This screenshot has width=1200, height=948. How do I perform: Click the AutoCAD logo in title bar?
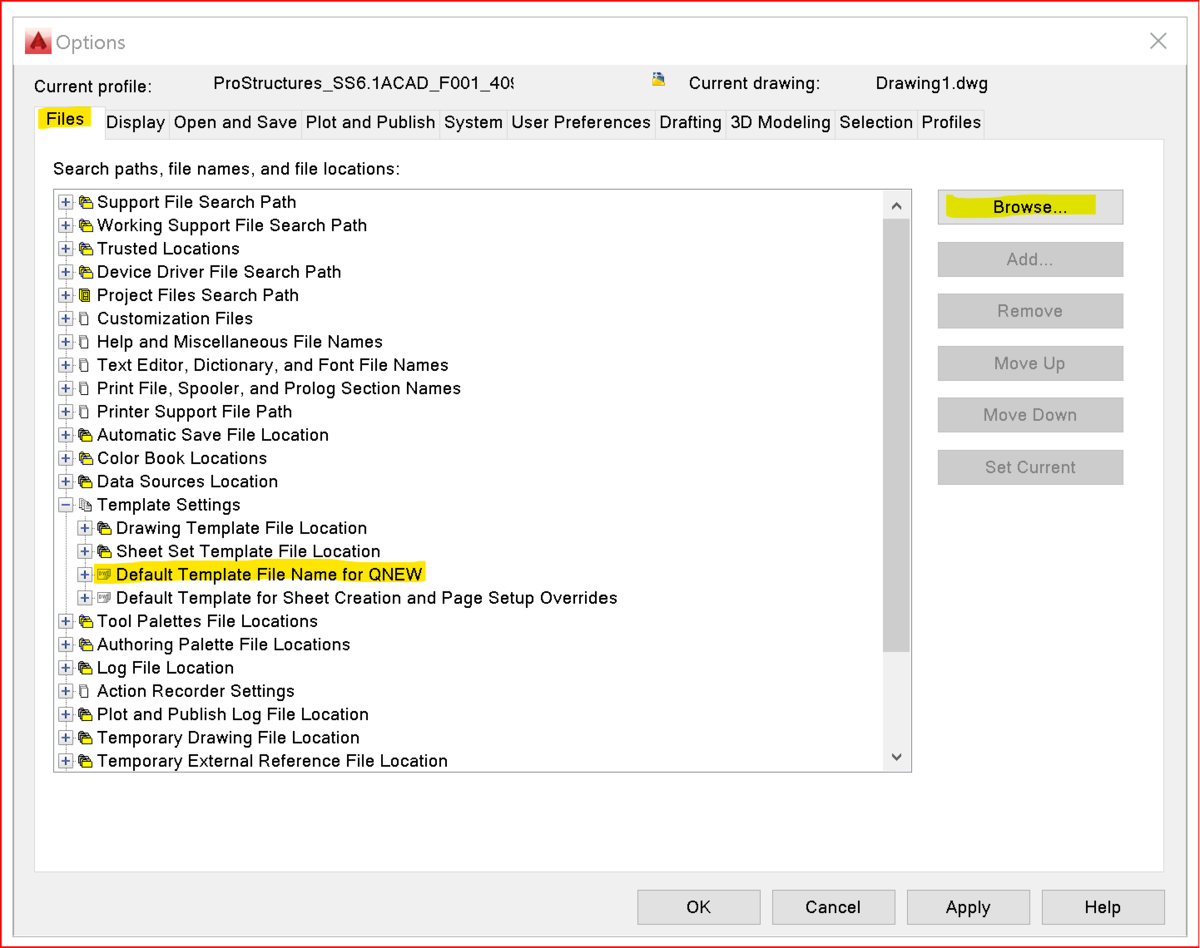[38, 42]
